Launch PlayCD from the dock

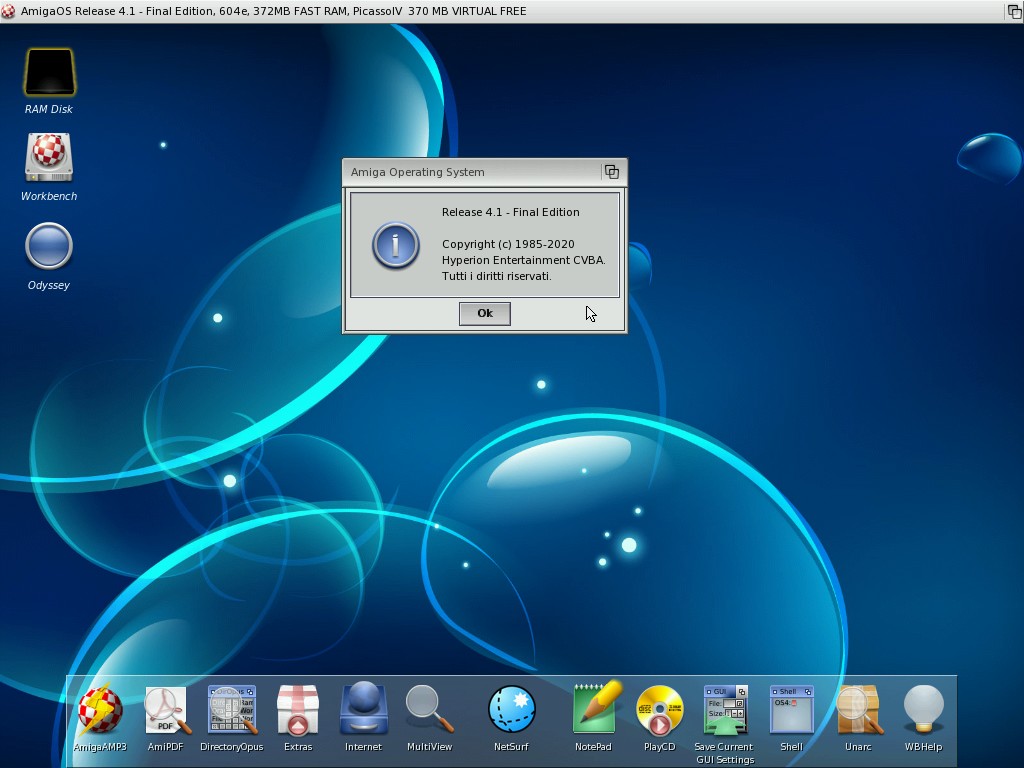click(659, 710)
